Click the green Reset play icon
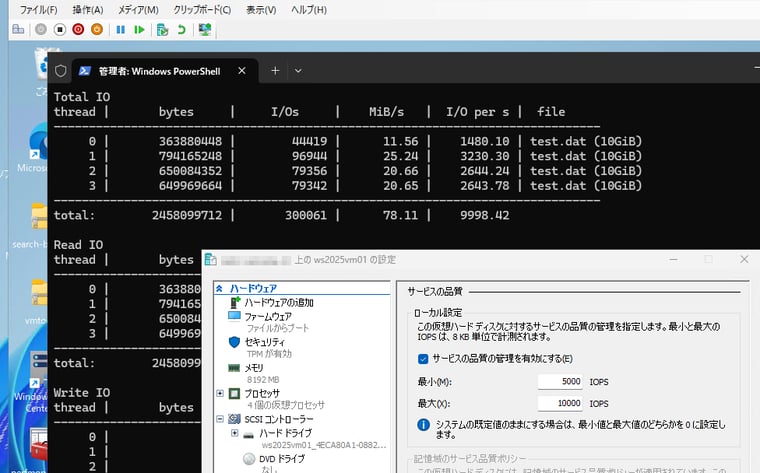Viewport: 760px width, 473px height. coord(140,30)
